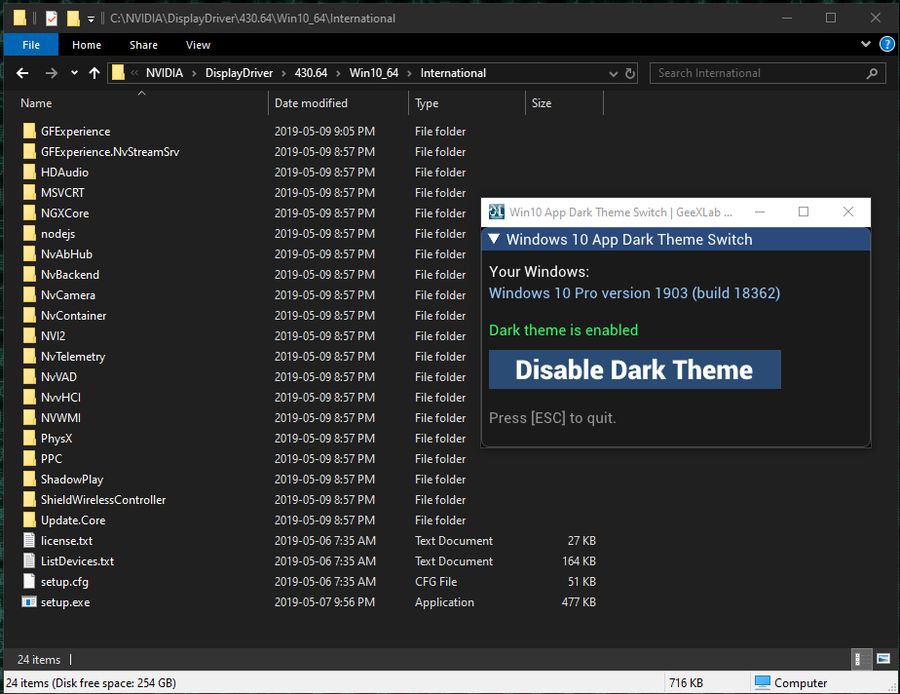Select the ListDevices.txt file icon
The width and height of the screenshot is (900, 694).
click(x=29, y=561)
